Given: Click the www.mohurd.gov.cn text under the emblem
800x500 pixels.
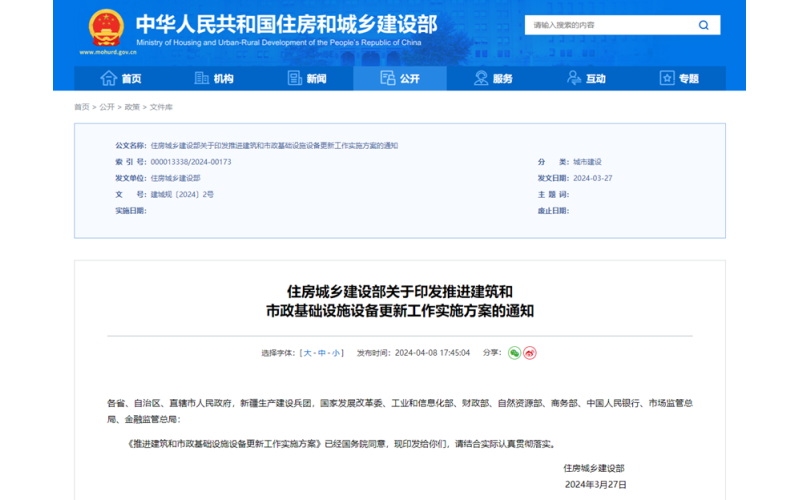Looking at the screenshot, I should pos(108,52).
